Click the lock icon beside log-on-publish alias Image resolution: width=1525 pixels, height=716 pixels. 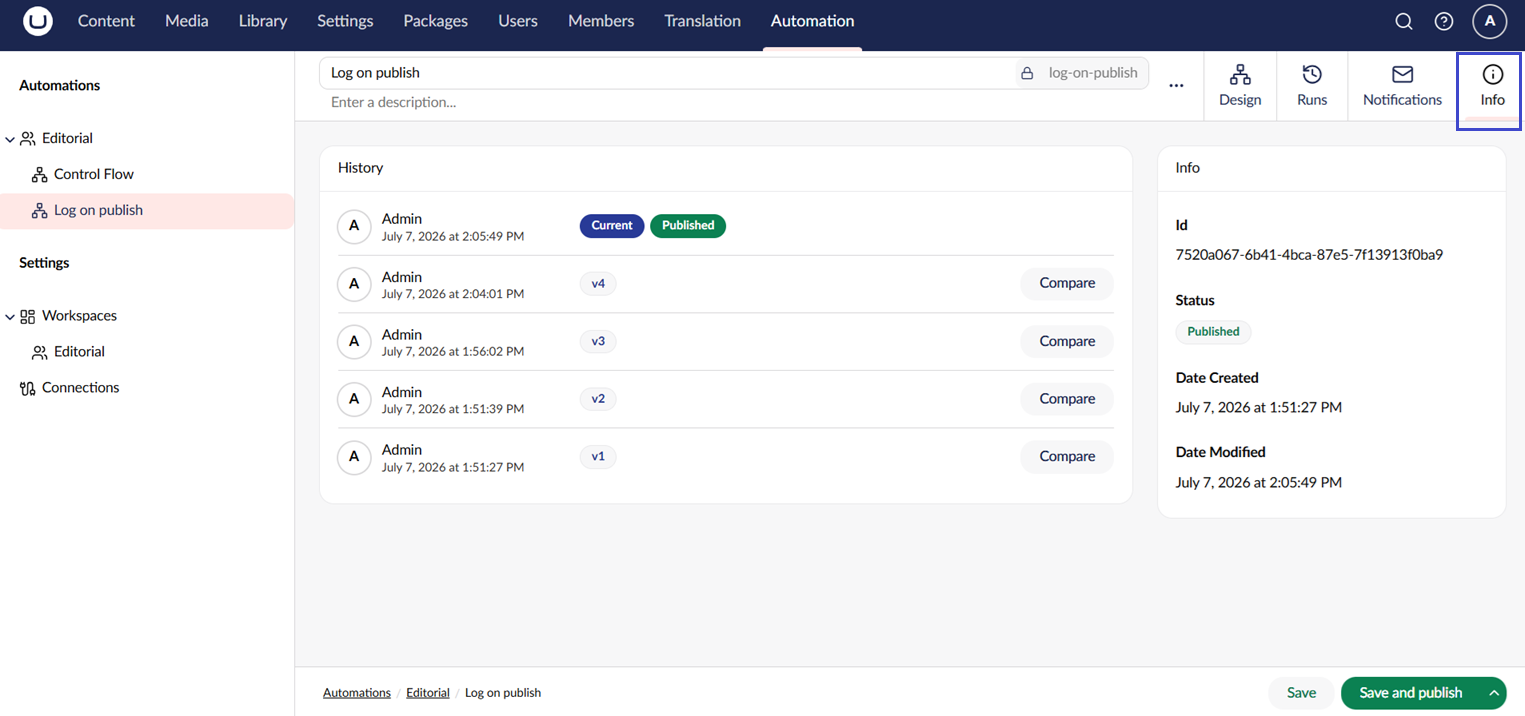point(1027,73)
